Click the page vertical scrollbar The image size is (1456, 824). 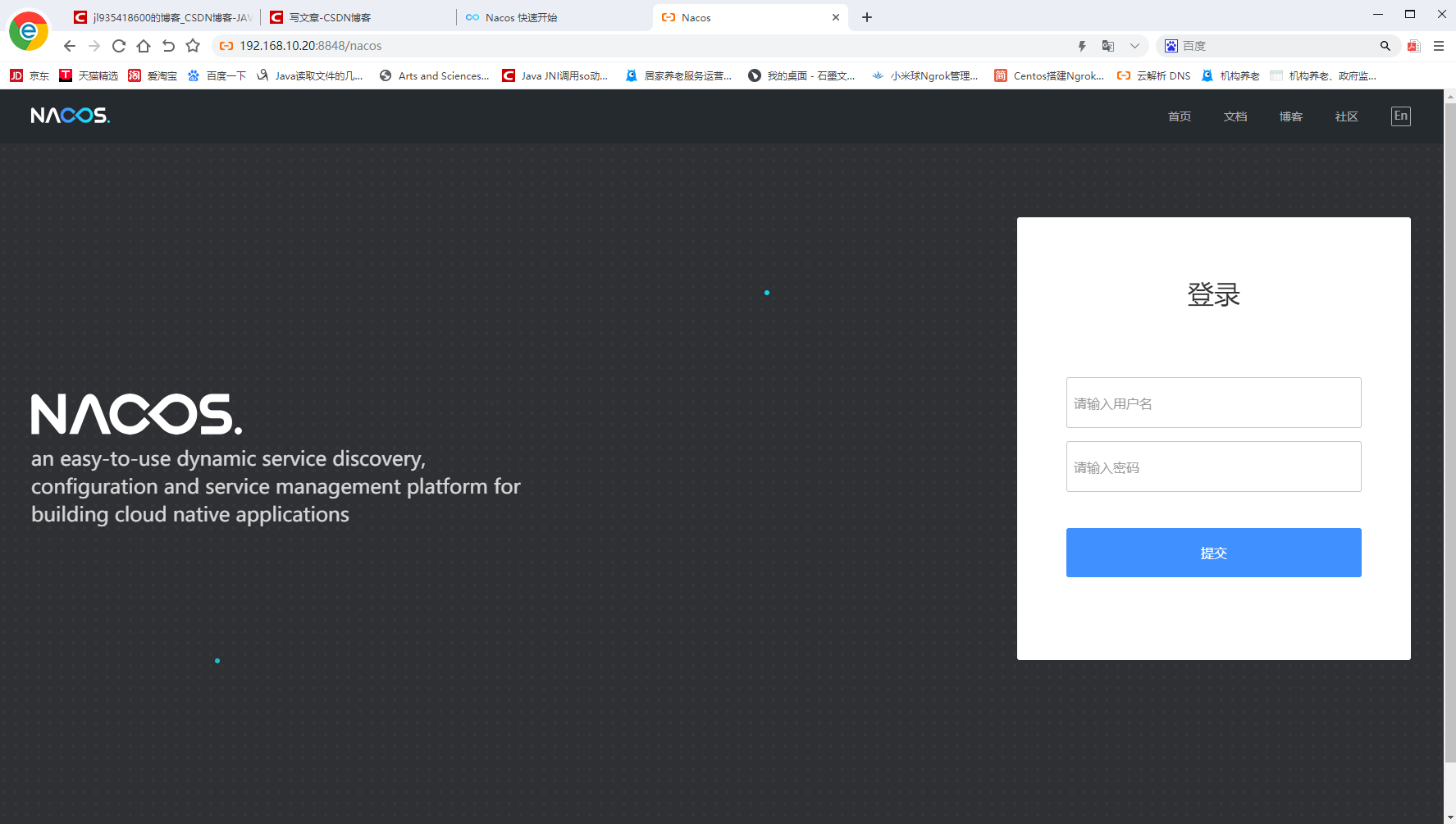point(1449,435)
